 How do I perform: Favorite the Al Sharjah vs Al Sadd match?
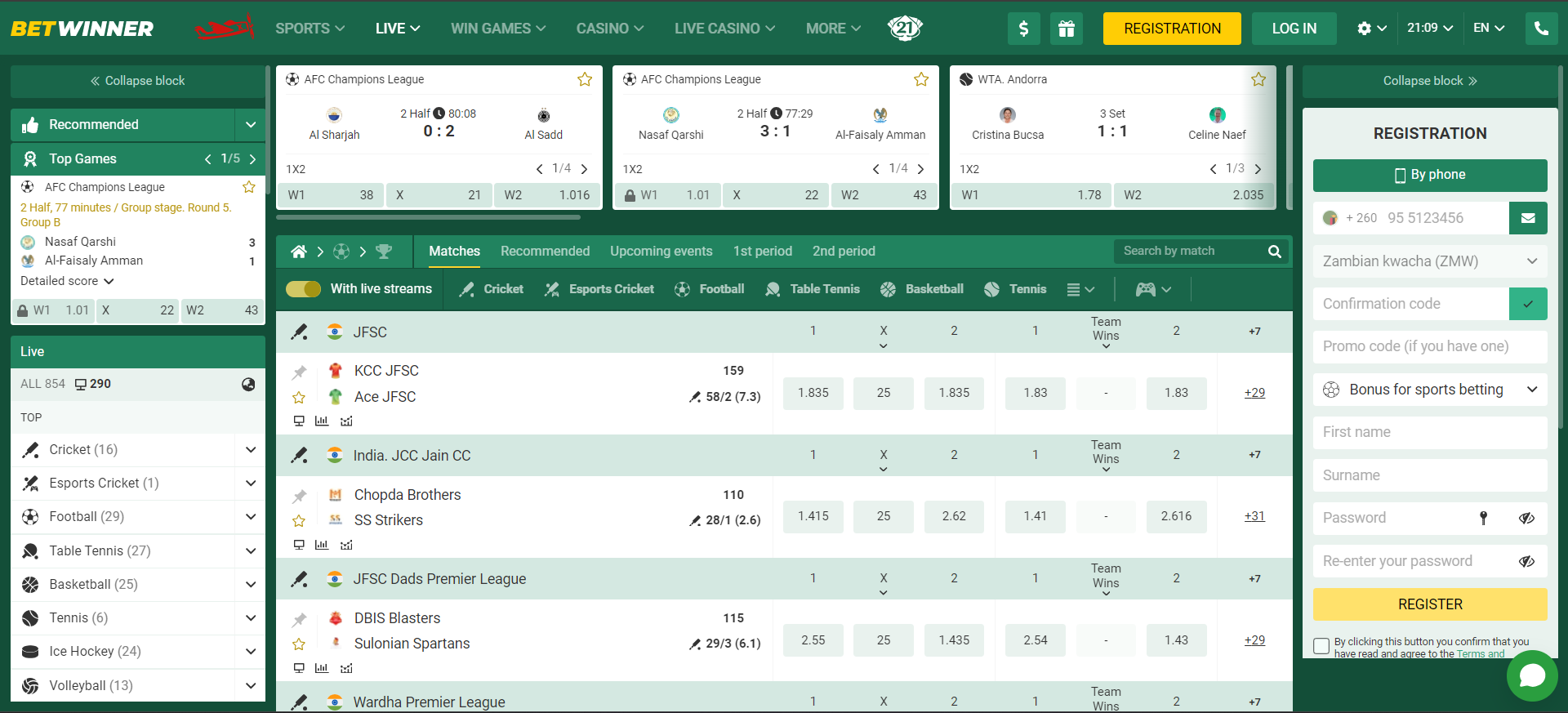tap(585, 79)
